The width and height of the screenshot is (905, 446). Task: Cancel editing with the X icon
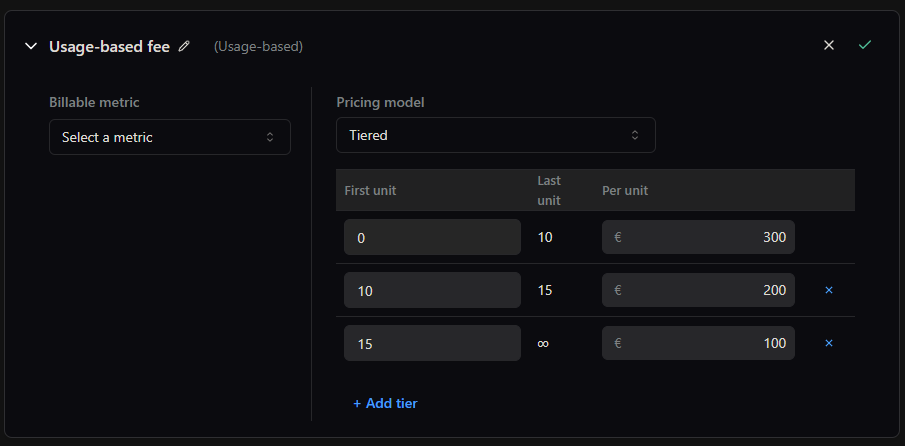(x=829, y=45)
